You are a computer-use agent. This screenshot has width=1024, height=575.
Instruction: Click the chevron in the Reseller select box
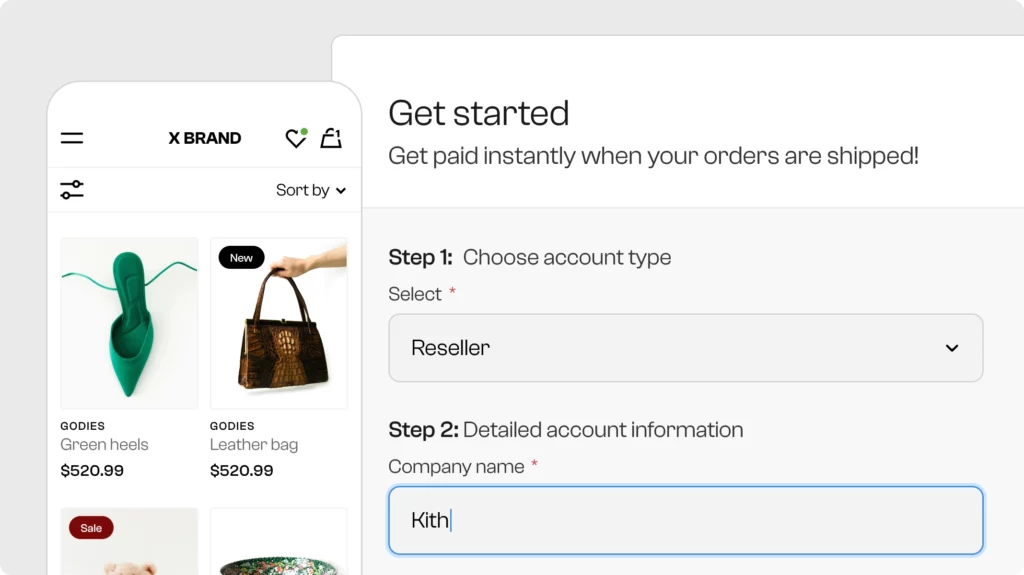(x=952, y=348)
